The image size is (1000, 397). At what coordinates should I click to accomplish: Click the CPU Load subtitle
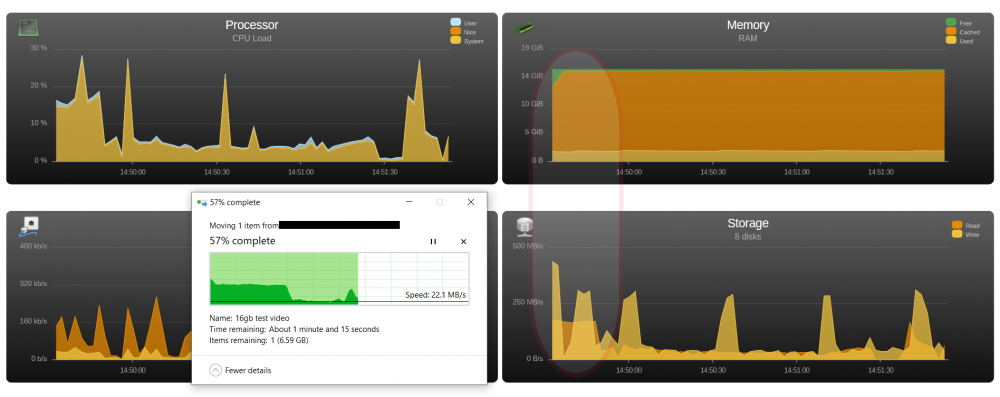[x=252, y=38]
